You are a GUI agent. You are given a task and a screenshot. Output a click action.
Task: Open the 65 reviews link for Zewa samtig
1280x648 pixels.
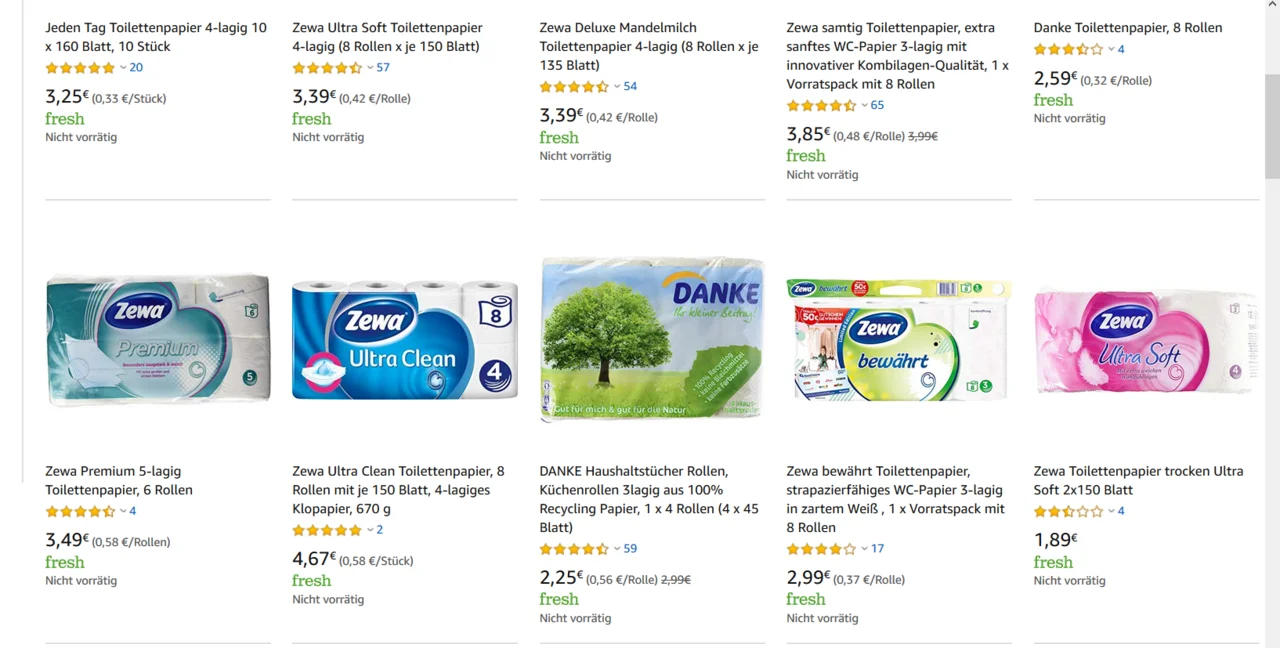pos(877,105)
